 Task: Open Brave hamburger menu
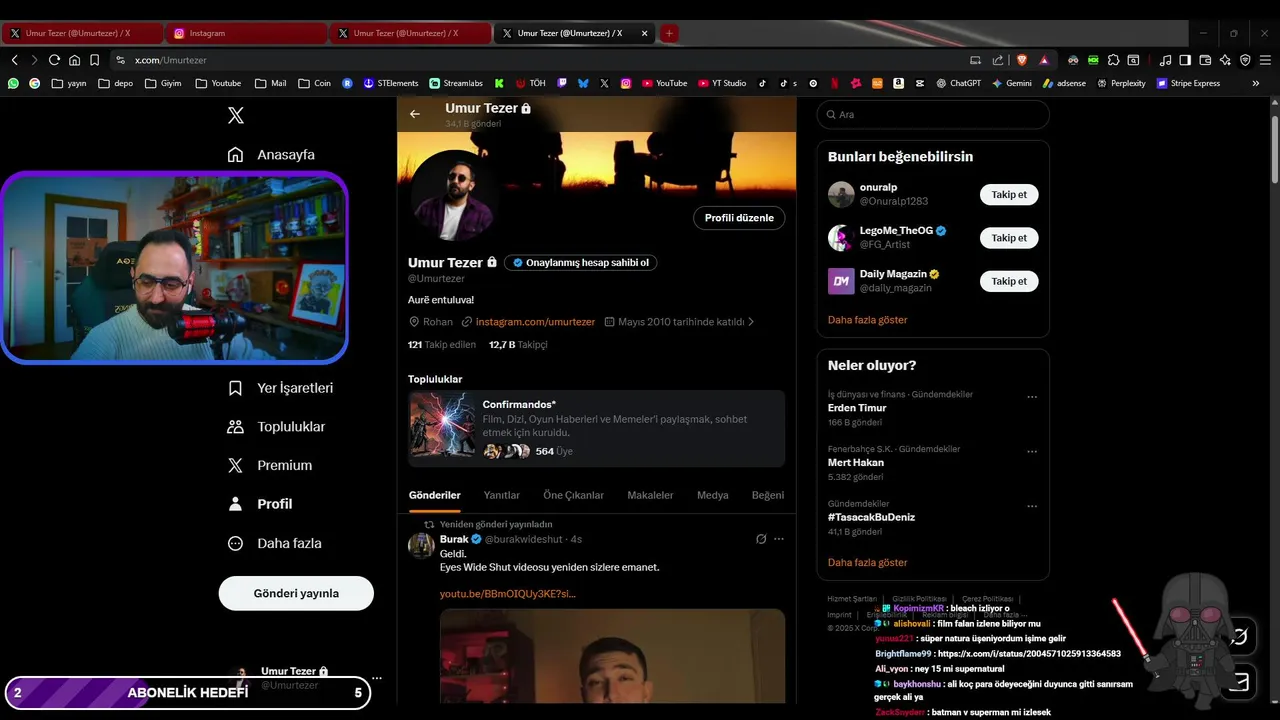click(1265, 60)
